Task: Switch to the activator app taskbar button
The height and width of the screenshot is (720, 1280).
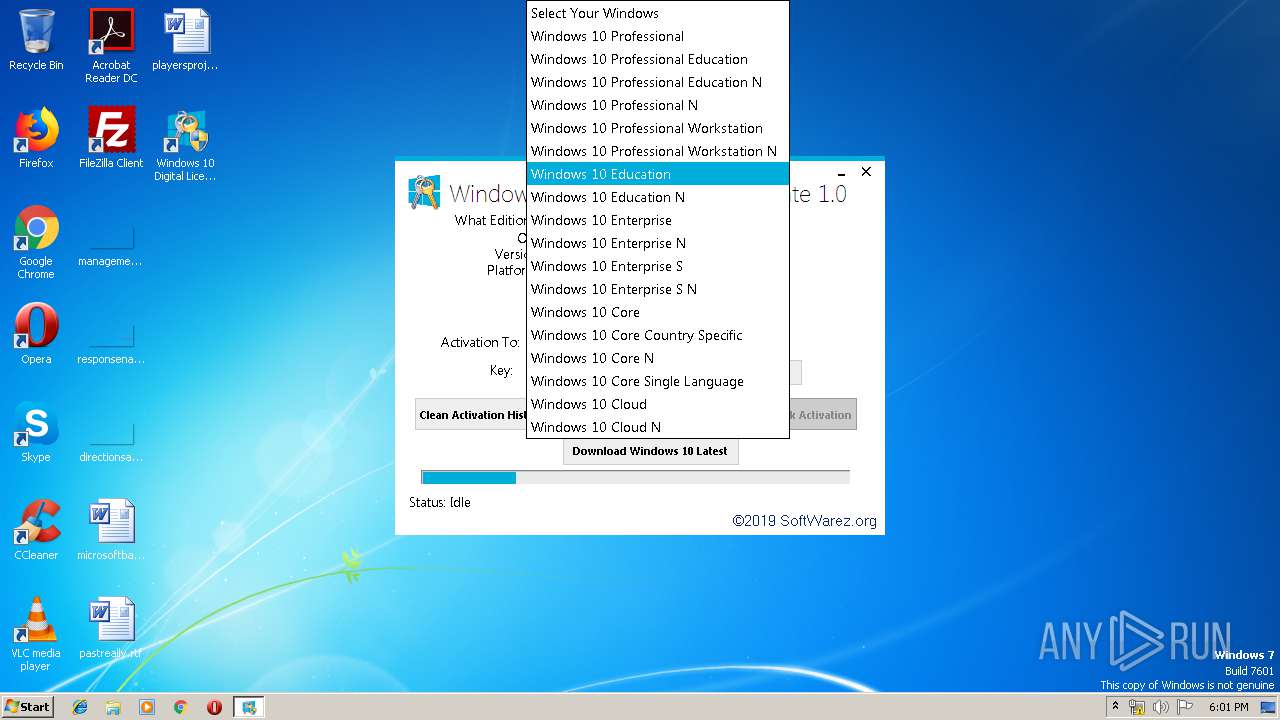Action: coord(249,707)
